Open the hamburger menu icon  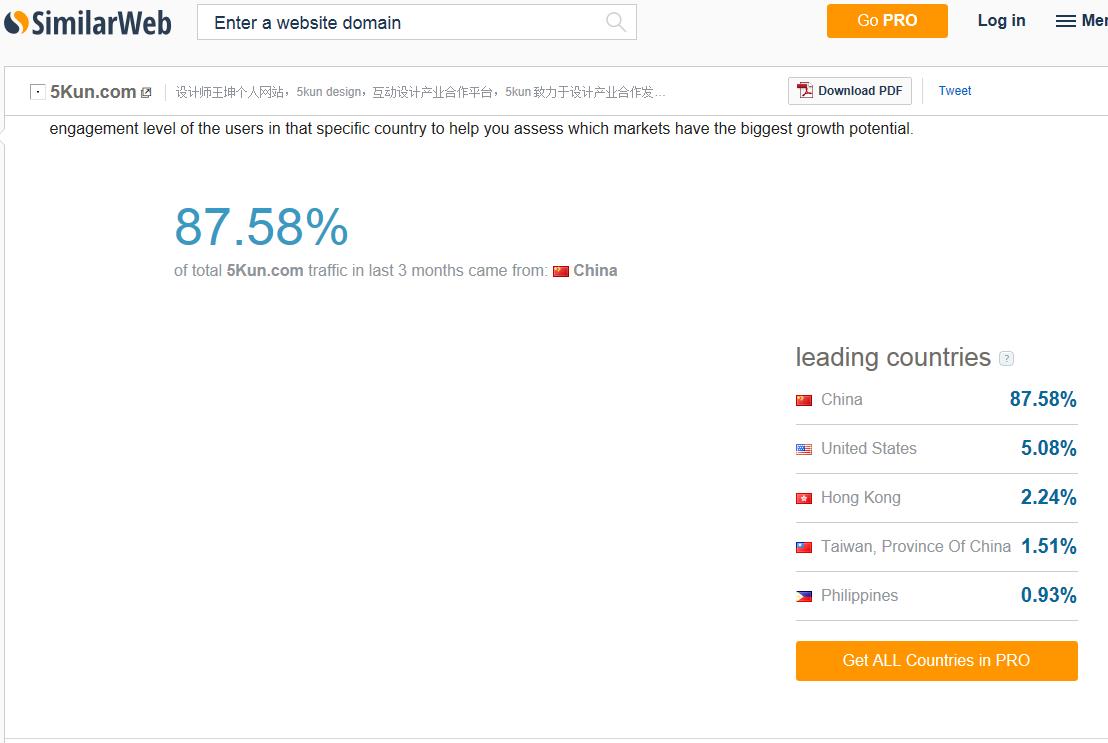coord(1065,21)
